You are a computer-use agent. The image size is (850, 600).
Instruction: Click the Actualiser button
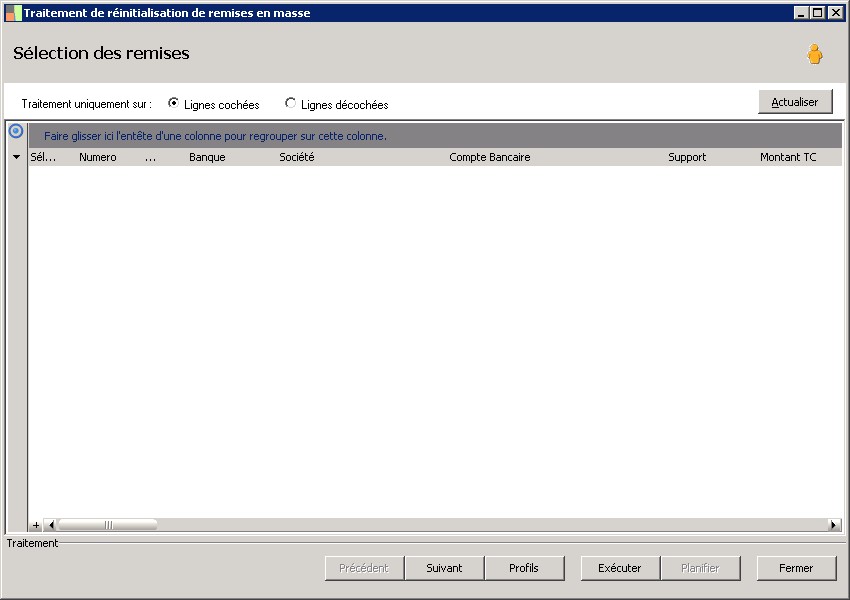point(795,102)
